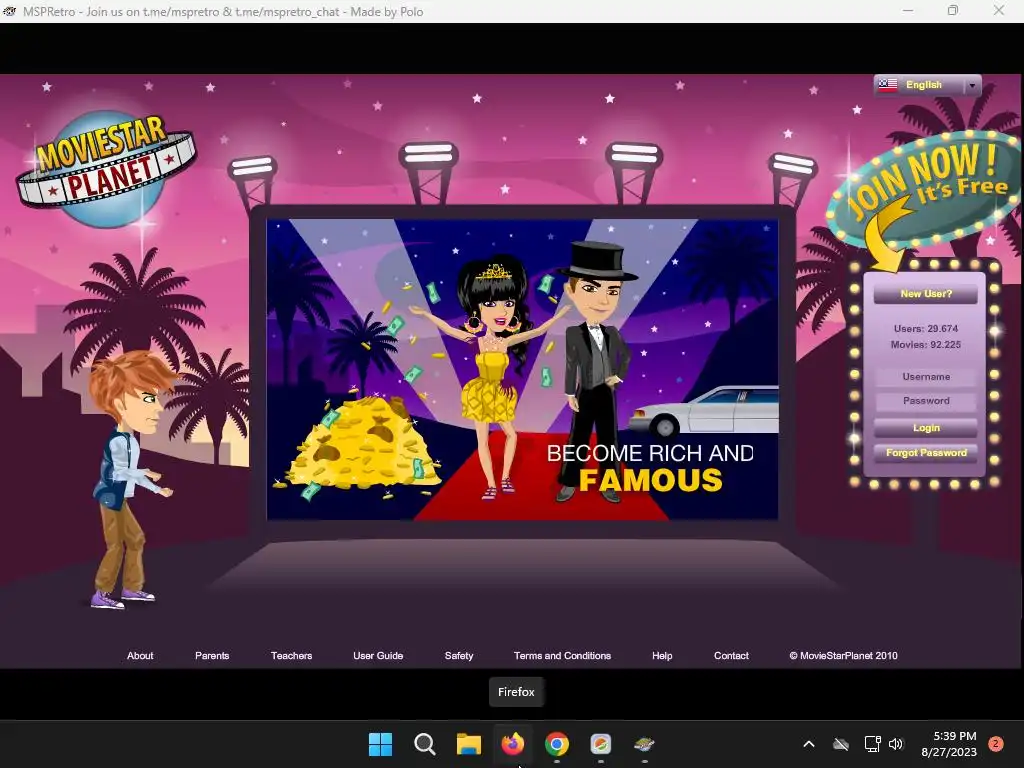Image resolution: width=1024 pixels, height=768 pixels.
Task: Click the Forgot Password button
Action: point(925,453)
